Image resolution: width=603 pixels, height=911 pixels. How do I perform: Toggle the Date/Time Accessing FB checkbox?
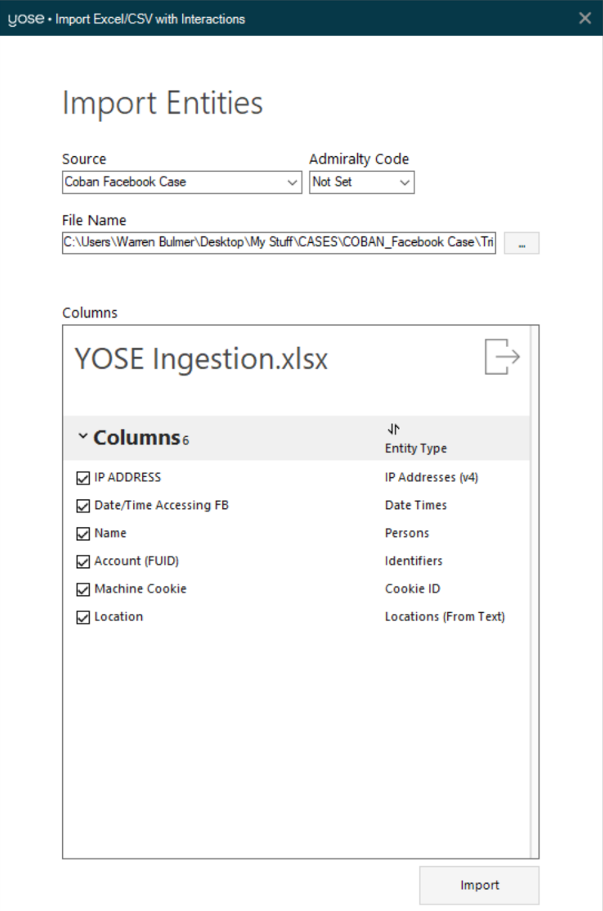(83, 506)
